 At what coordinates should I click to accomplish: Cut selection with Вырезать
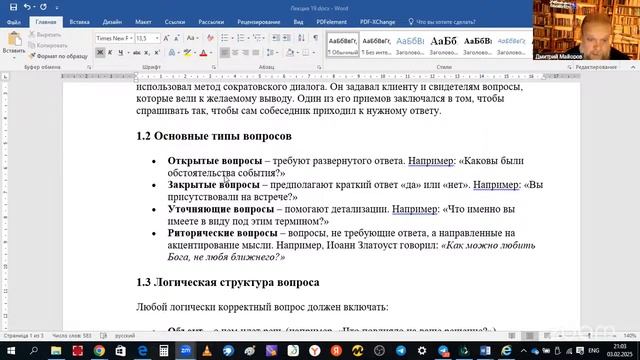[x=45, y=35]
